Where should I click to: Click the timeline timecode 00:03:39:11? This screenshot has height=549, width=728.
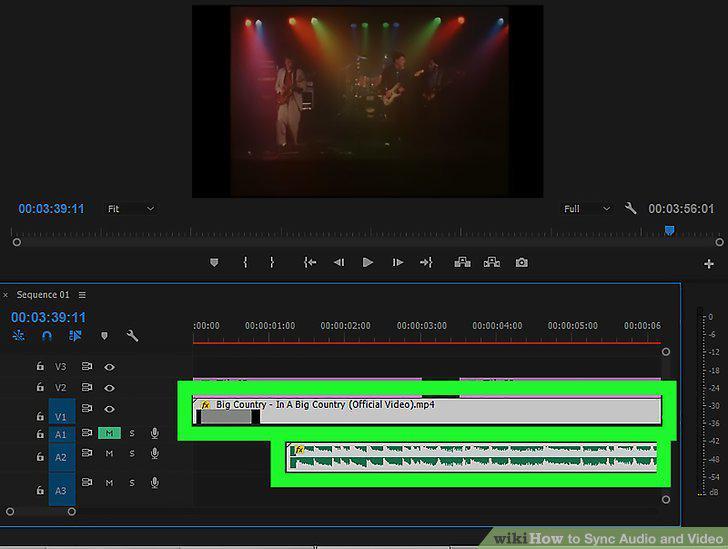pos(48,318)
